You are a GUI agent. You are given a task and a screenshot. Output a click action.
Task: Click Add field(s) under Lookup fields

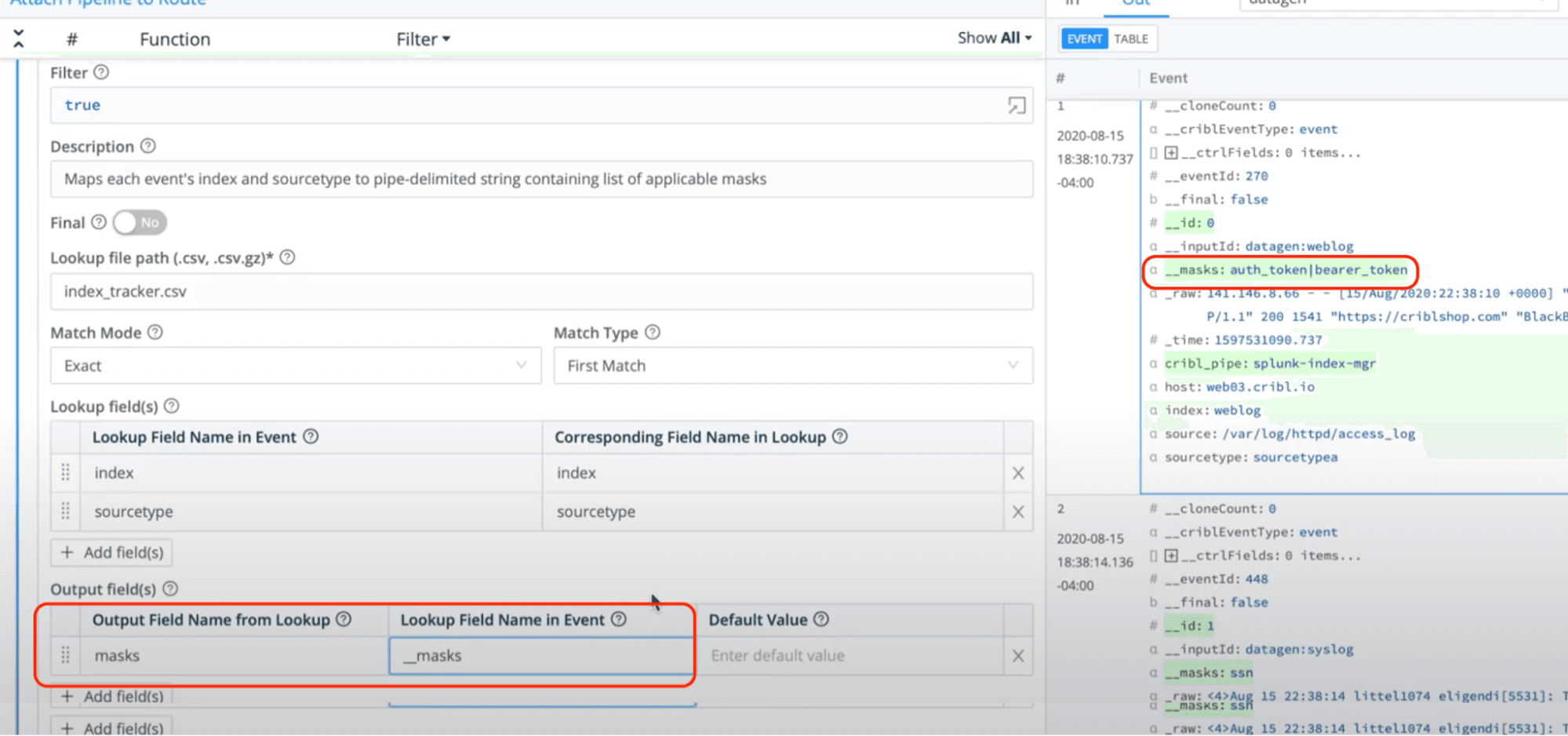pyautogui.click(x=112, y=552)
